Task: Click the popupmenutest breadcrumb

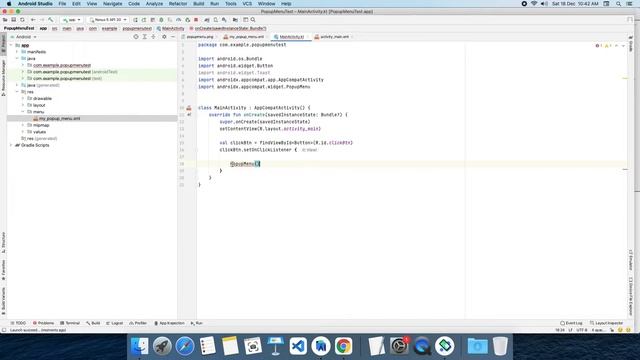Action: 137,29
